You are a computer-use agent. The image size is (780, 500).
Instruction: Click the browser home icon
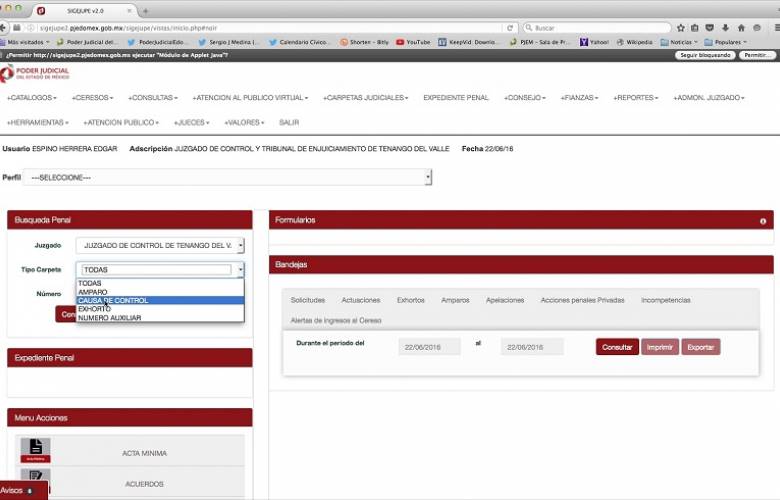(x=739, y=28)
